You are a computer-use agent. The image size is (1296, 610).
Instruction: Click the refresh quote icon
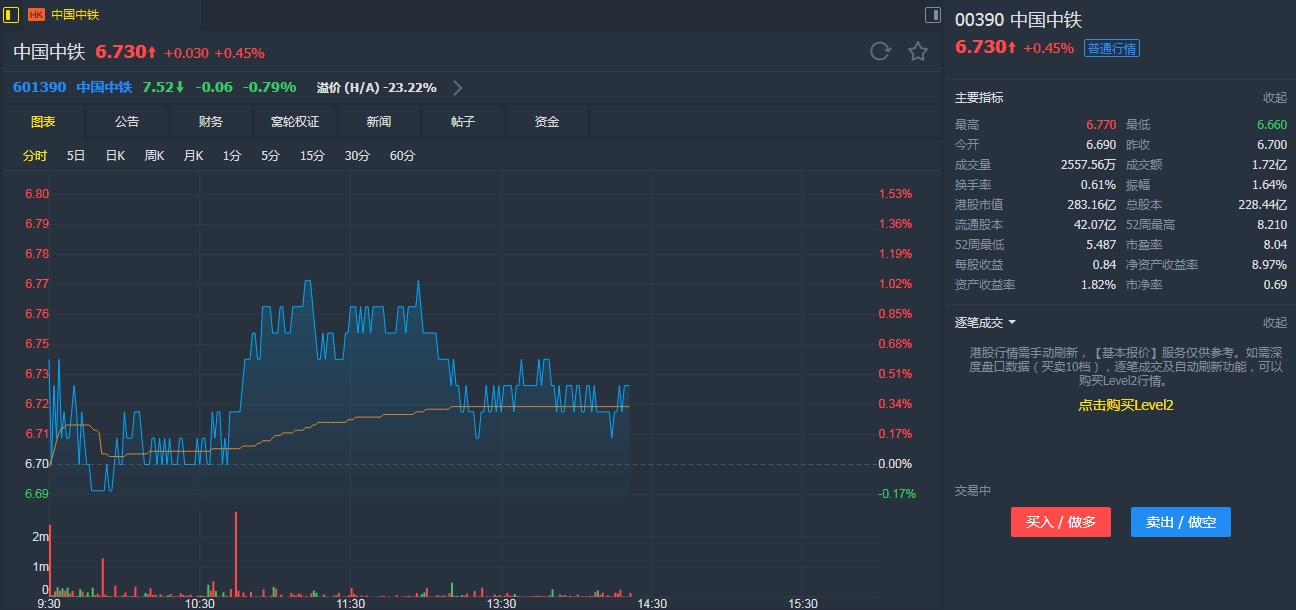coord(880,52)
